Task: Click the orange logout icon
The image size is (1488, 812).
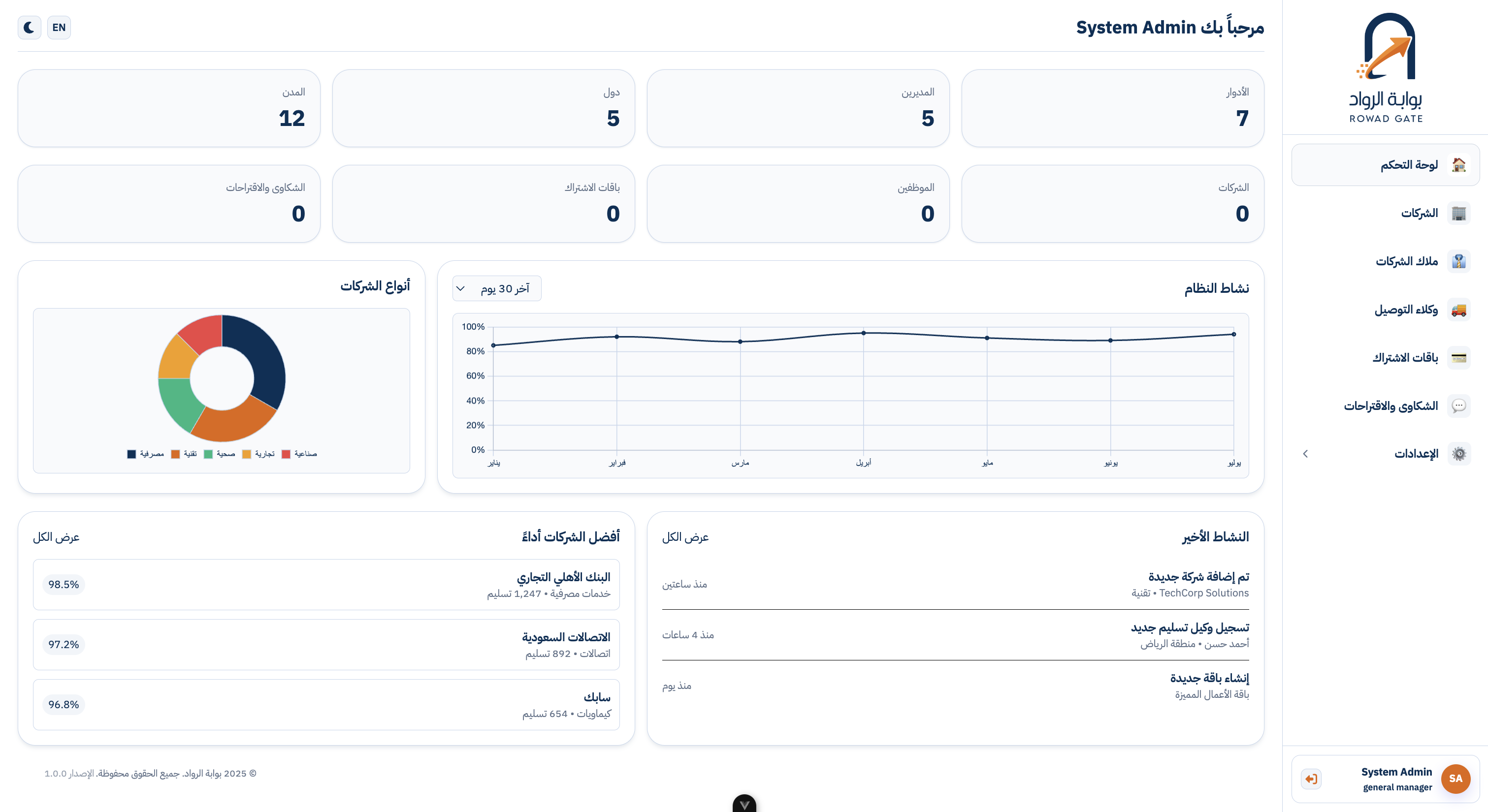Action: click(1311, 779)
